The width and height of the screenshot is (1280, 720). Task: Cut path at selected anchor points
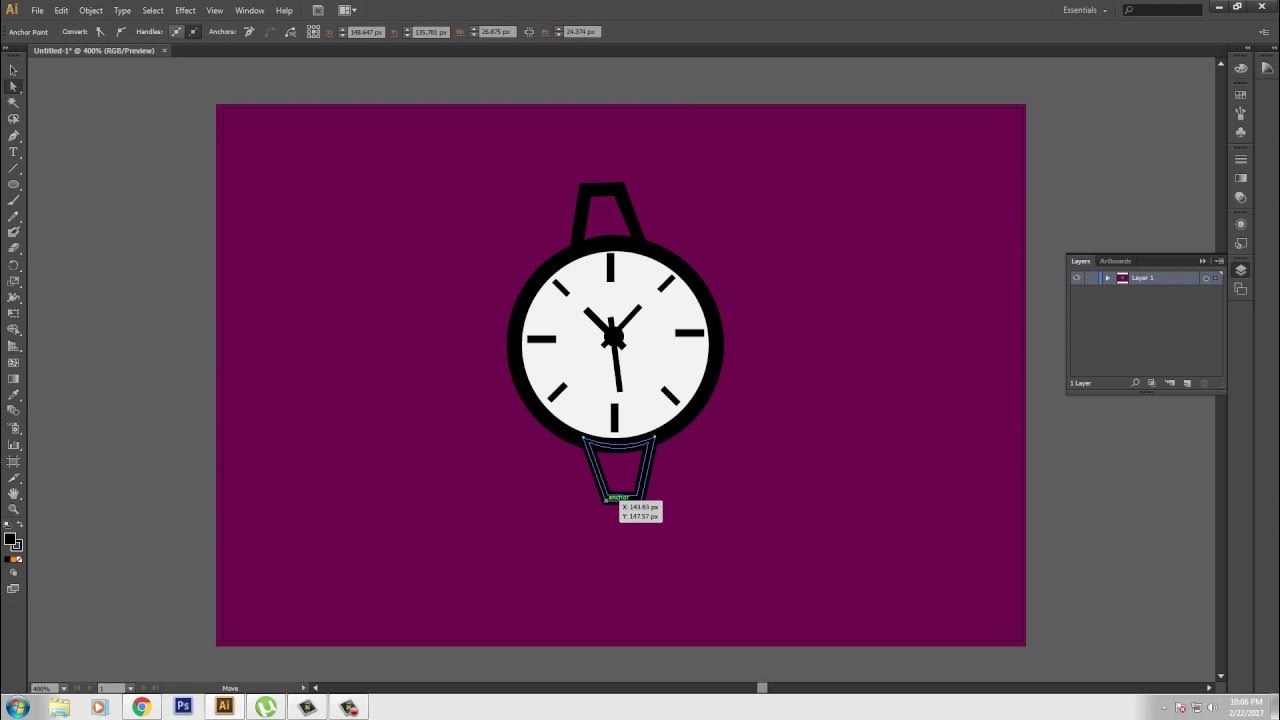click(290, 32)
